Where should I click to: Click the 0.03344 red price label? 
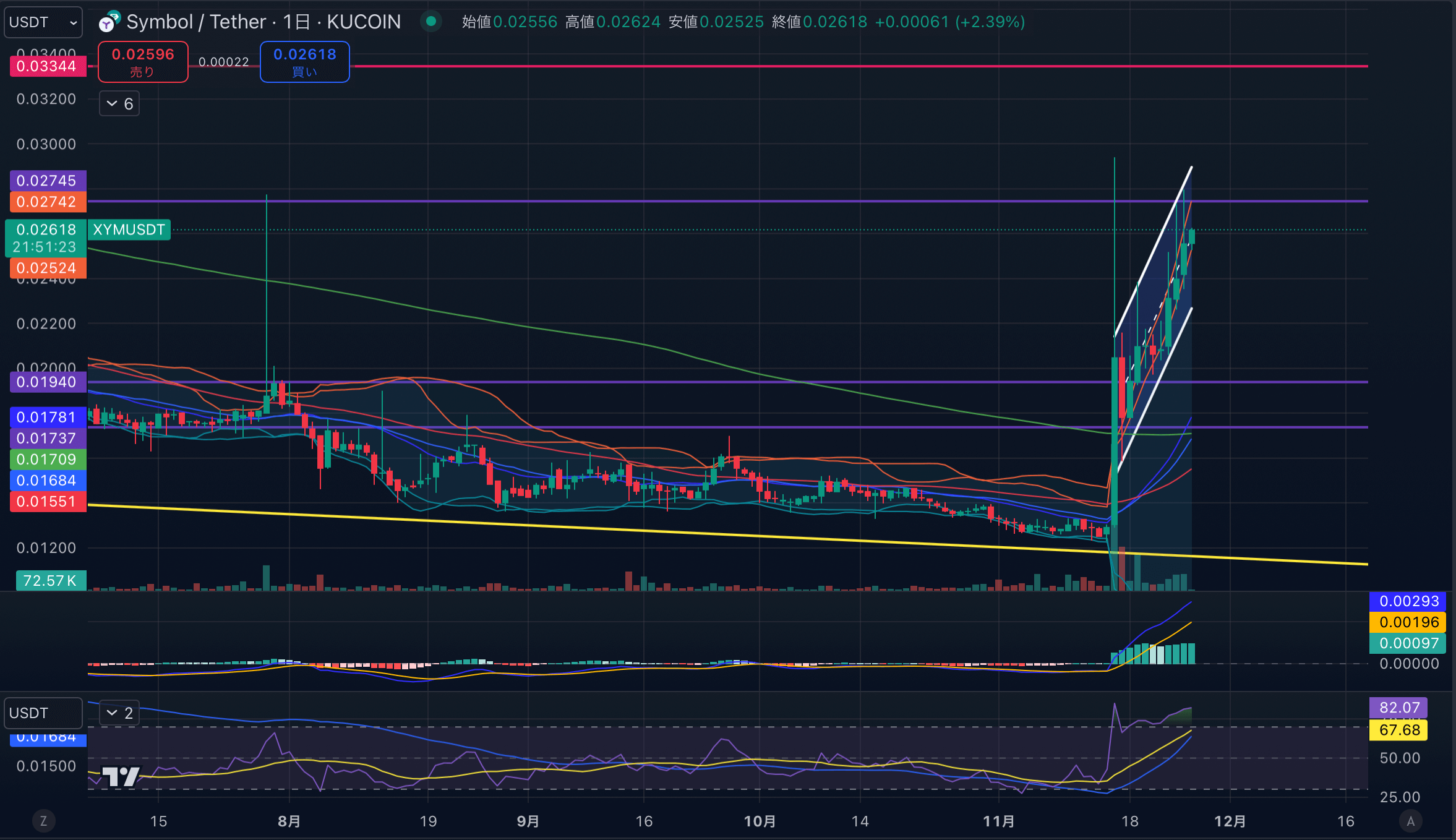pos(47,66)
